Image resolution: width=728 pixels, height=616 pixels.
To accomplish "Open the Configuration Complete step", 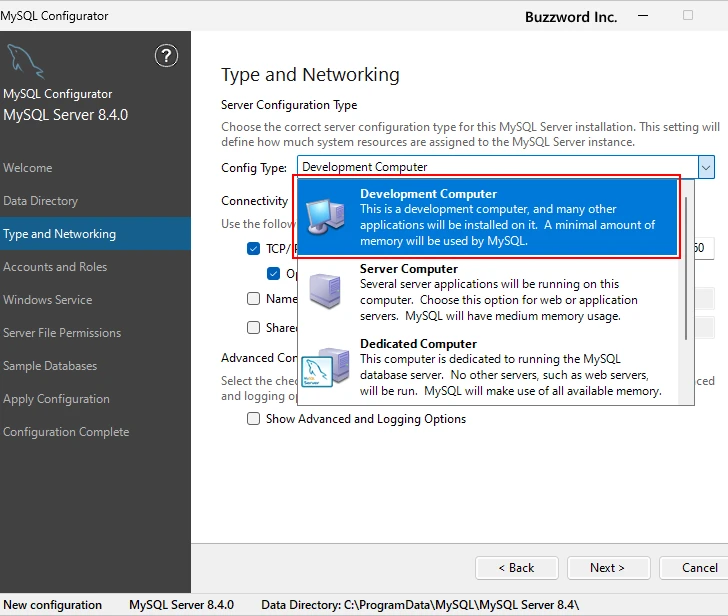I will [x=66, y=432].
